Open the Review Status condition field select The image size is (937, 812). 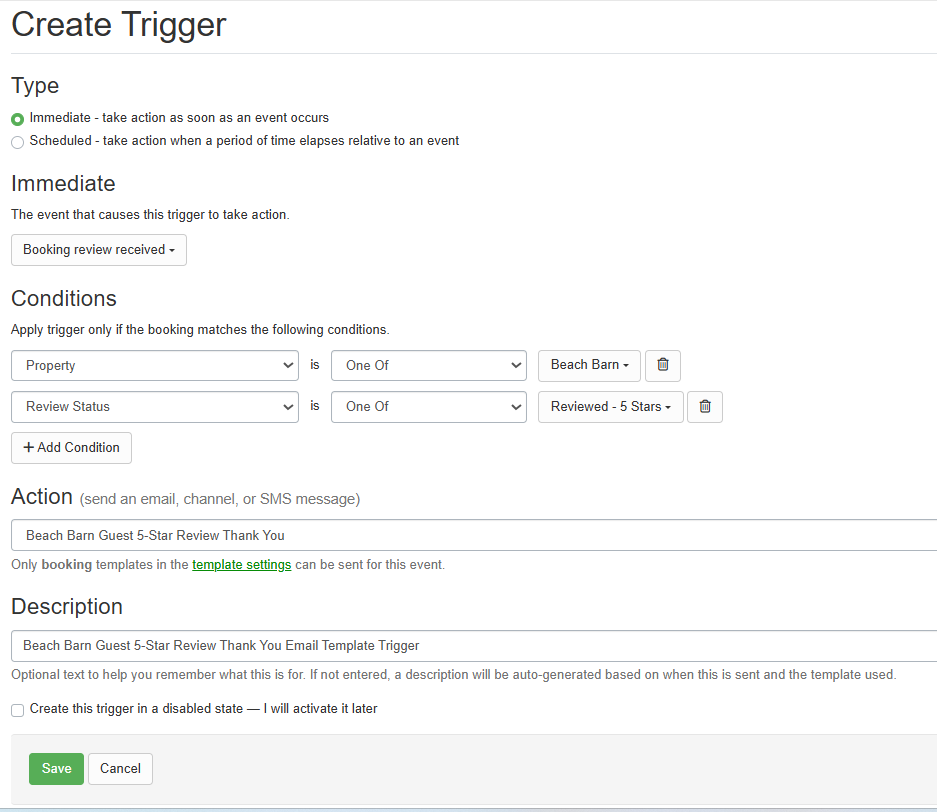click(x=154, y=407)
